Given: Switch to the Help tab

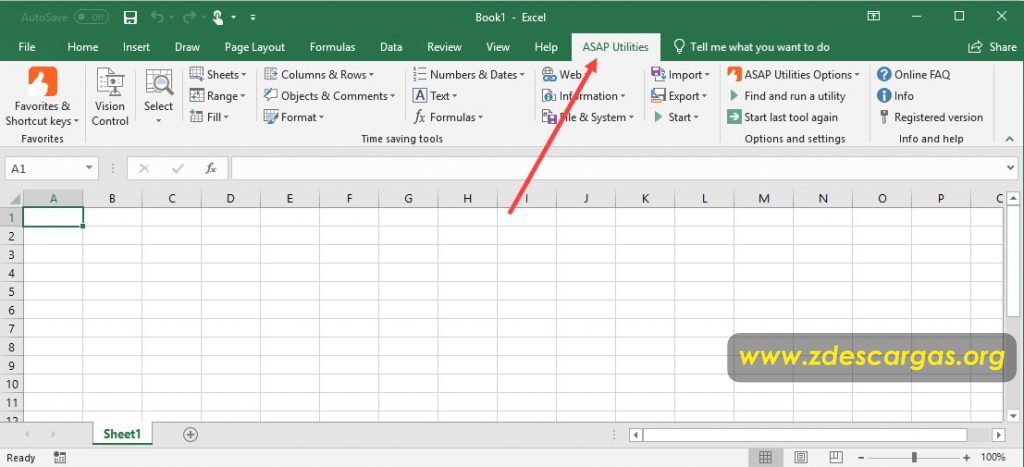Looking at the screenshot, I should 546,47.
